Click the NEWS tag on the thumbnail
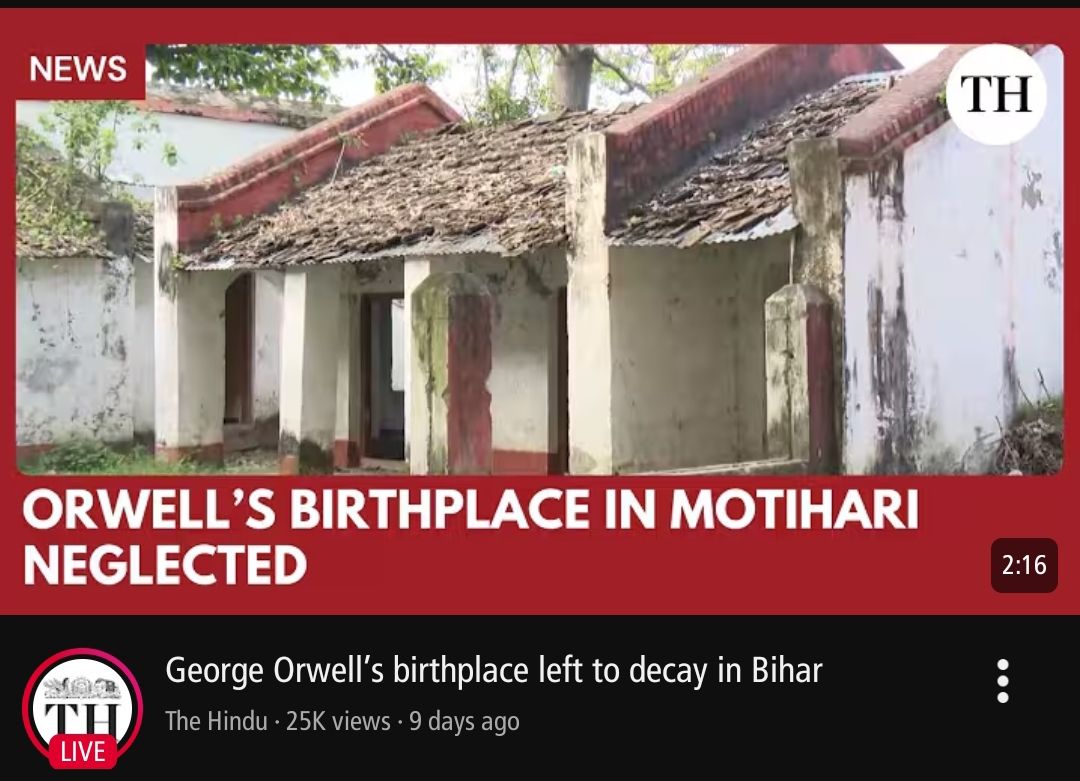 78,68
